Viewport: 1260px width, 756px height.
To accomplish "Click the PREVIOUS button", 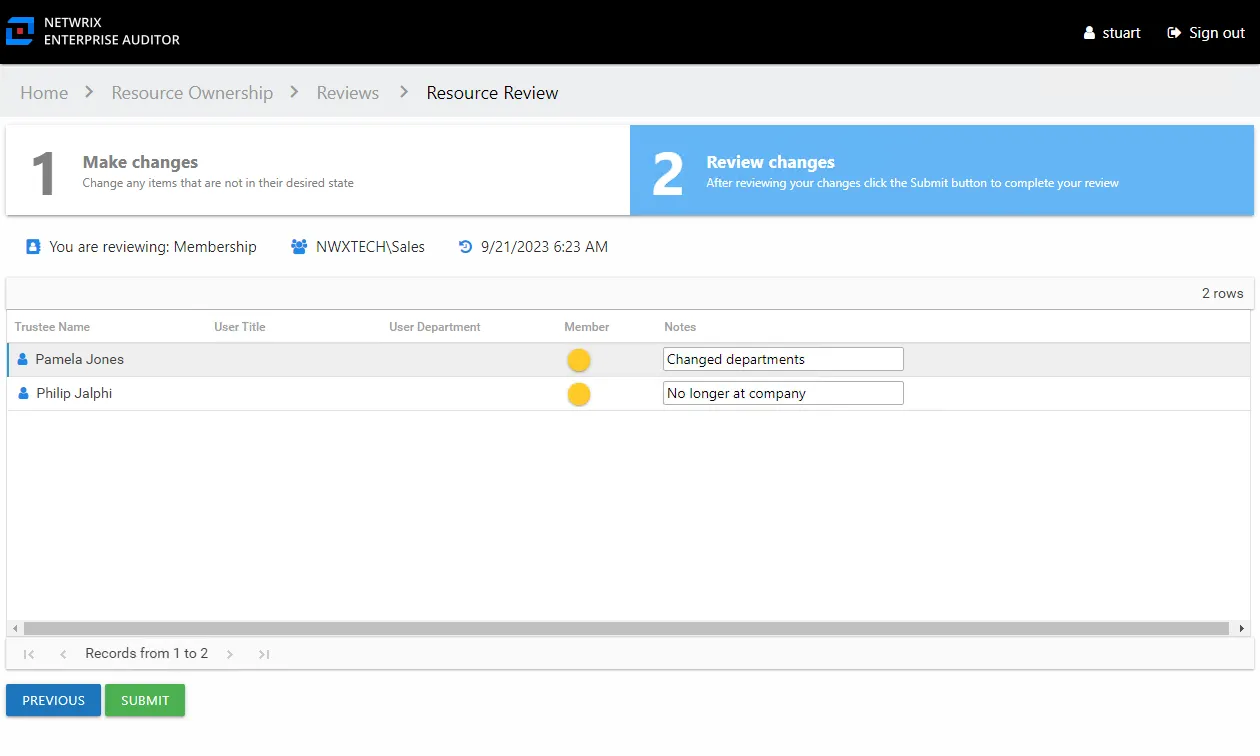I will (x=54, y=700).
